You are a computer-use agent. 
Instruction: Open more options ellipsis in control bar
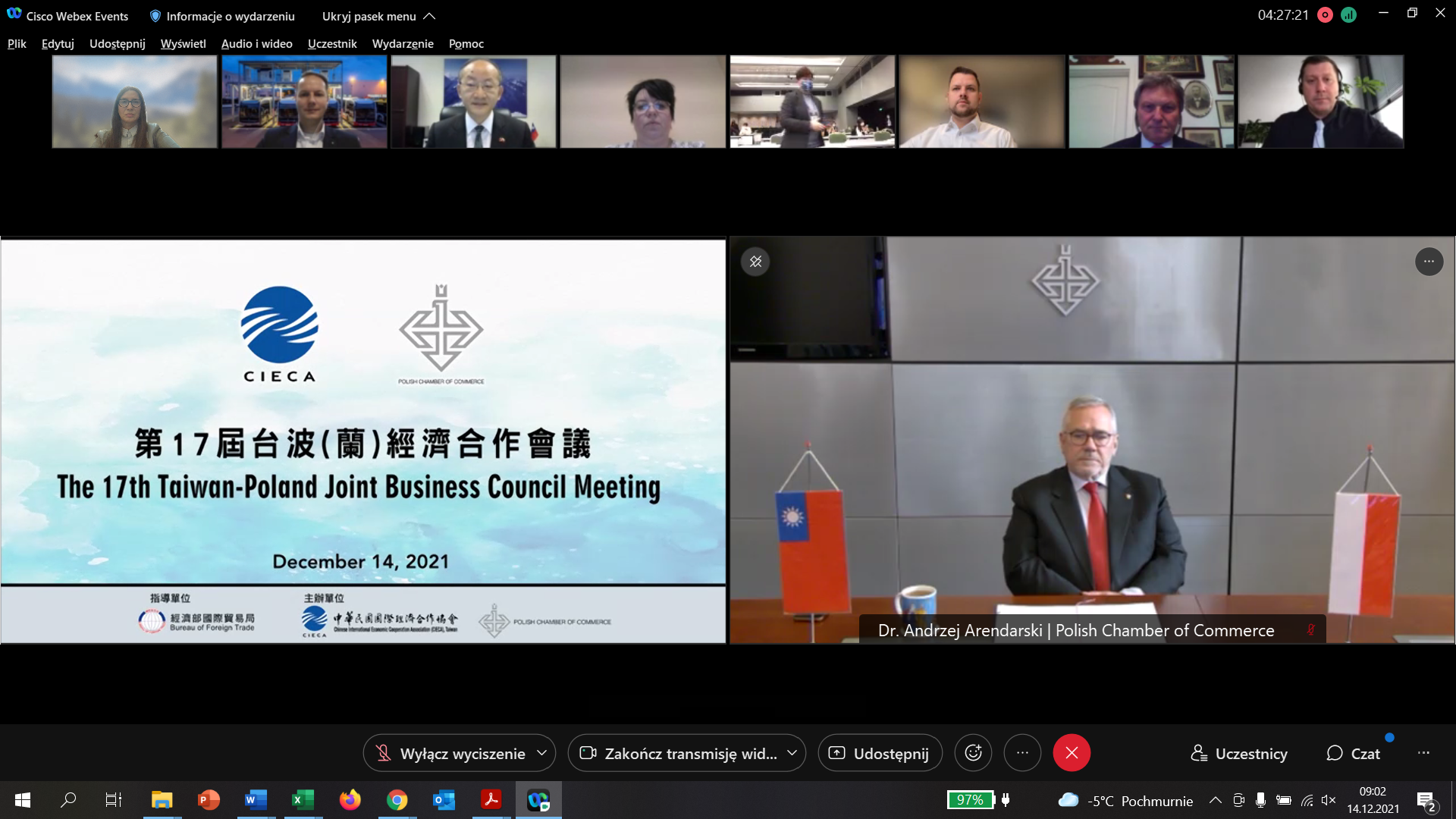click(1022, 753)
